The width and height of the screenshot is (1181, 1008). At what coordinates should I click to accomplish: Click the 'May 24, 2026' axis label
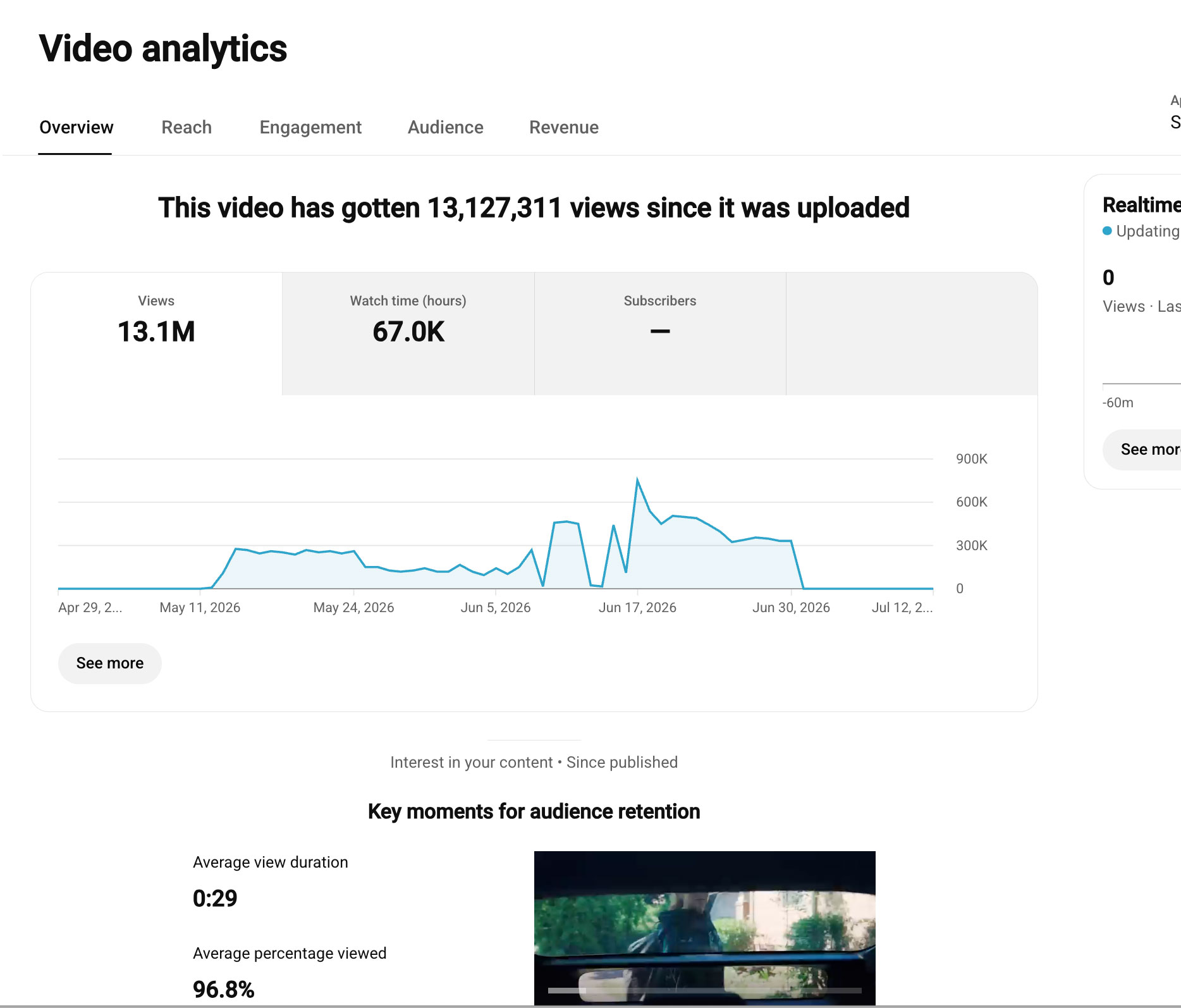(353, 608)
